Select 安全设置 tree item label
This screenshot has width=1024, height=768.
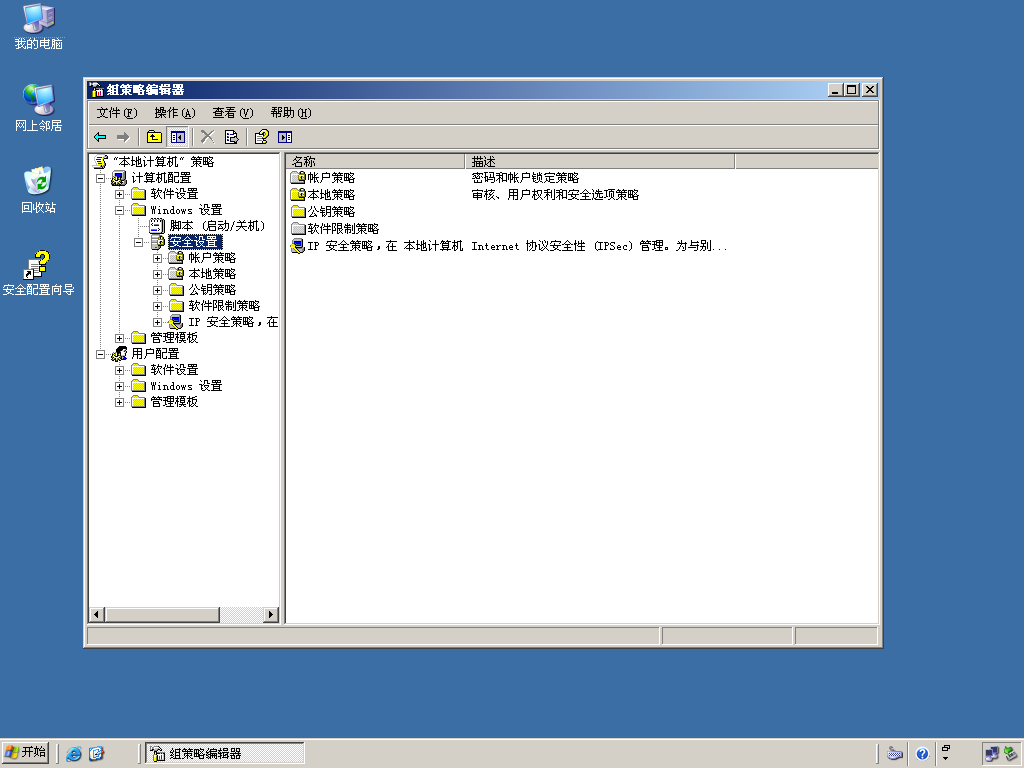point(195,242)
